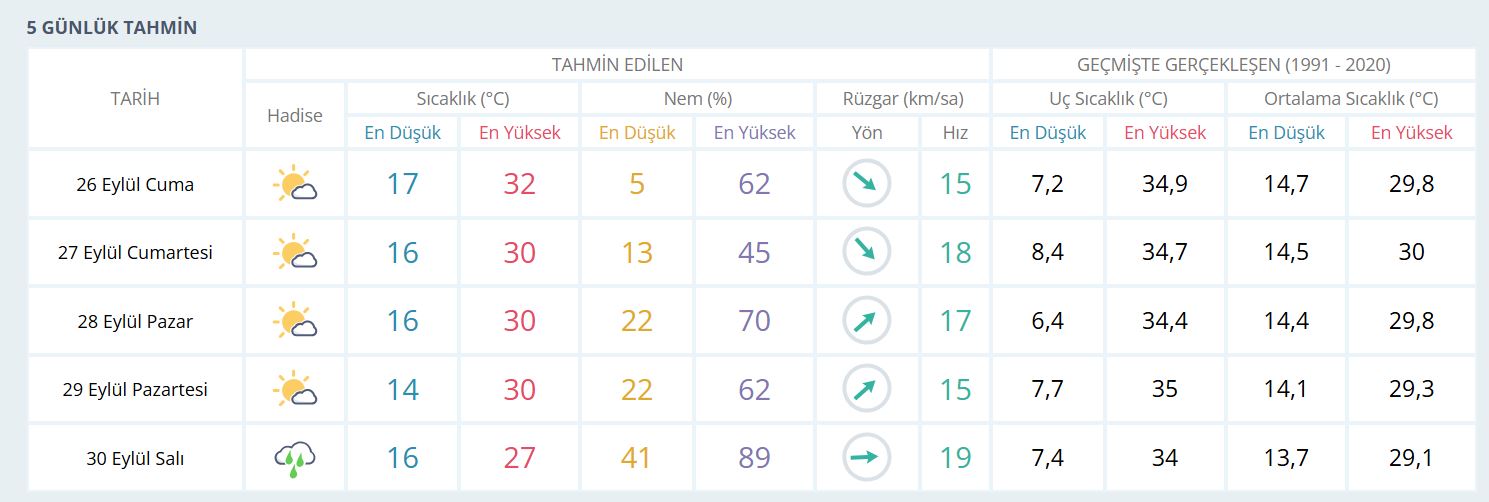The height and width of the screenshot is (502, 1489).
Task: Click the wind direction arrow for 26 Eylül Cuma
Action: (x=866, y=184)
